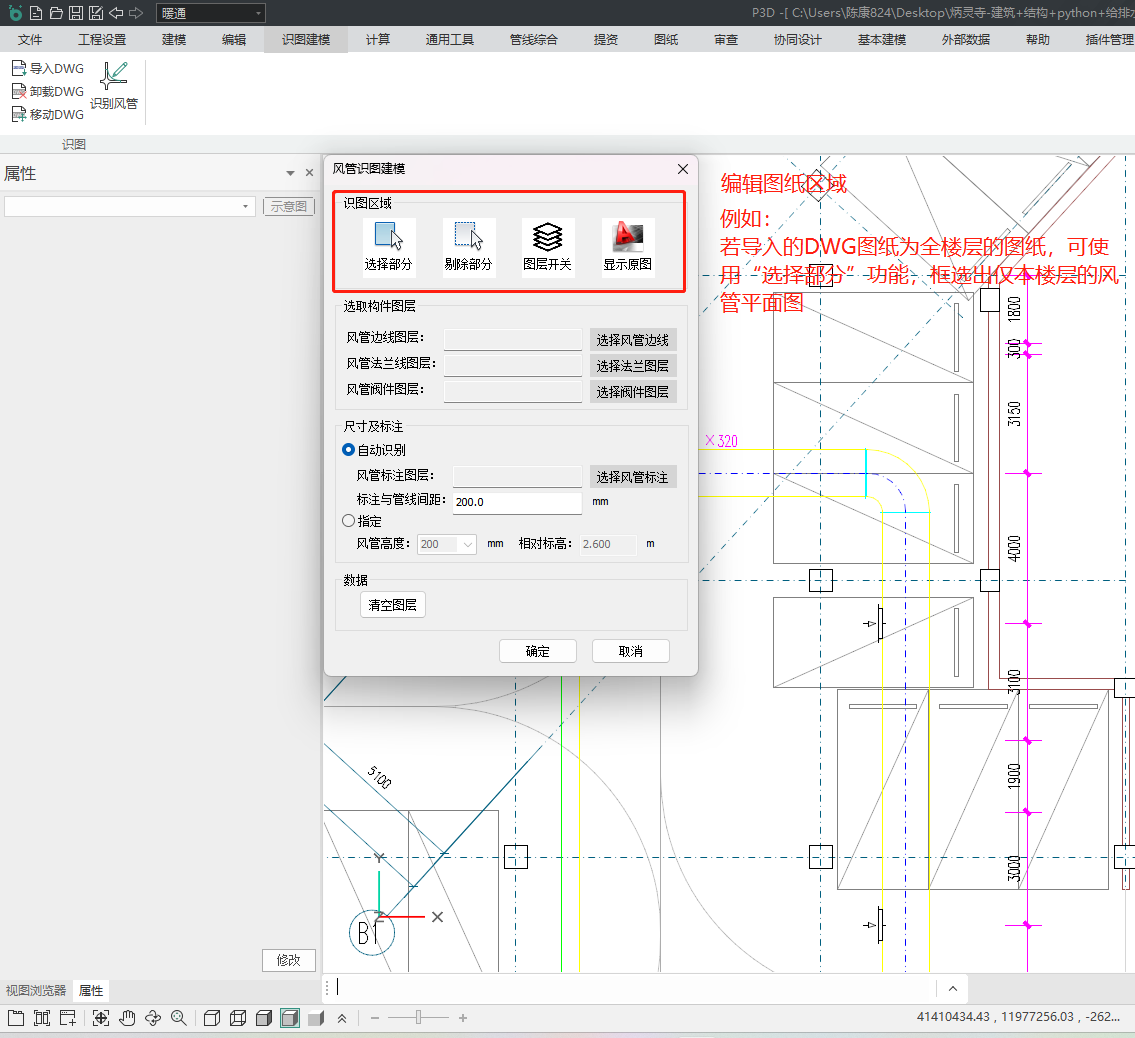Switch to the 视图浏览器 tab
Viewport: 1135px width, 1038px height.
point(36,990)
